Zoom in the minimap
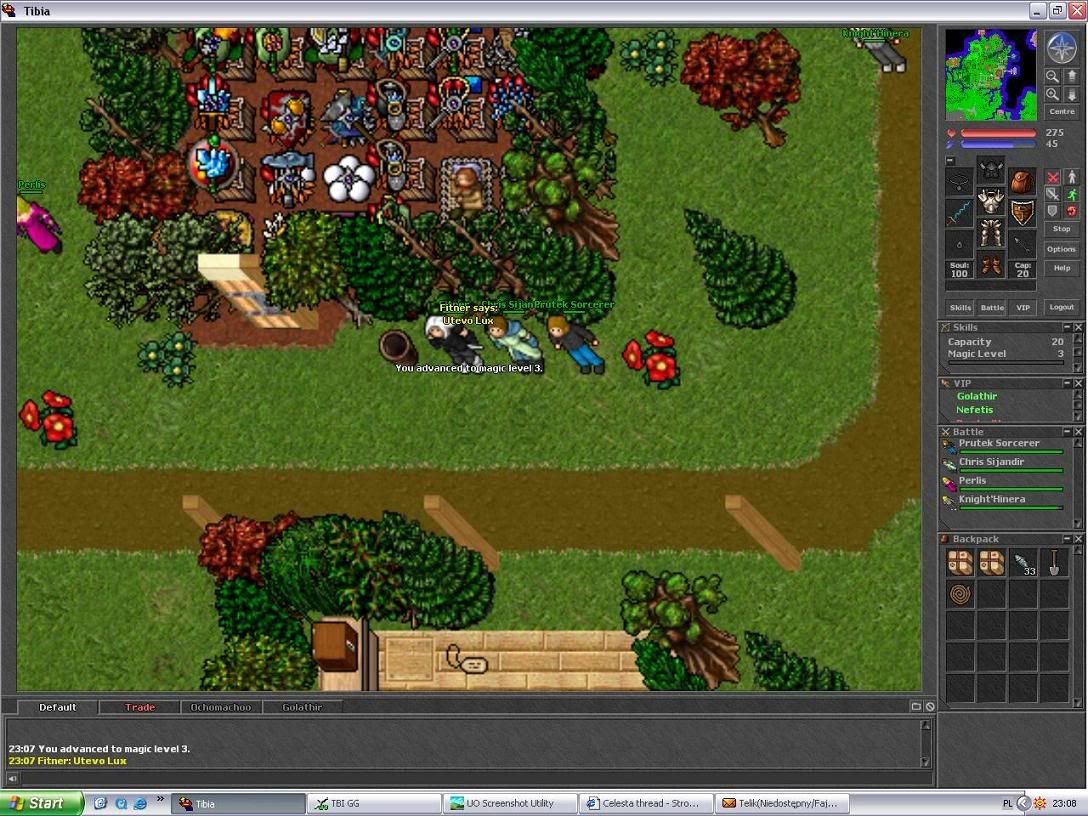The image size is (1088, 816). pyautogui.click(x=1053, y=94)
